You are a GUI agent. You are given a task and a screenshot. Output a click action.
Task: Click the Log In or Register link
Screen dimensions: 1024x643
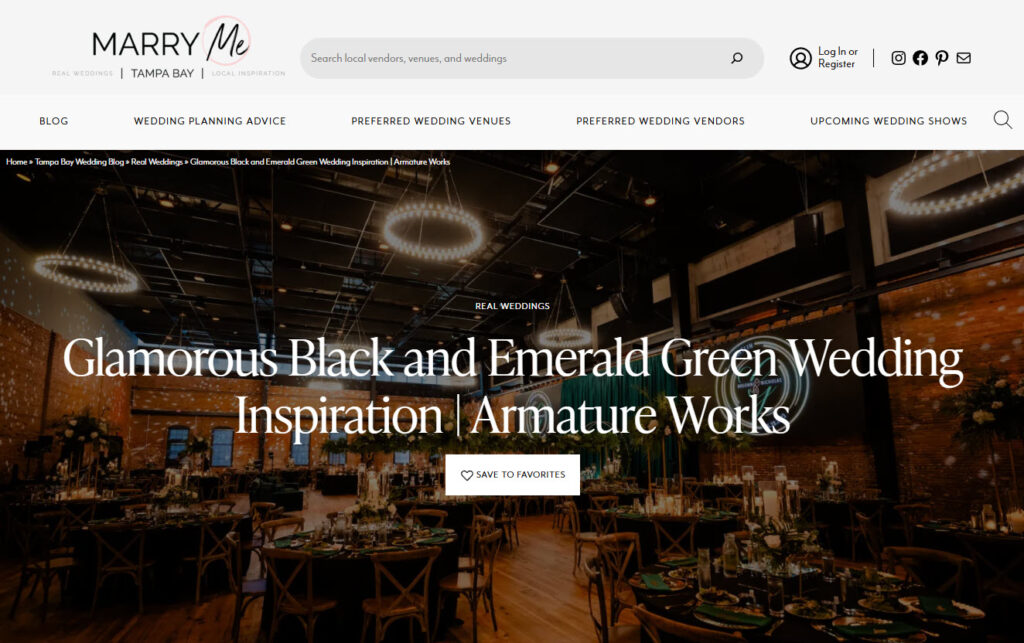[x=837, y=57]
